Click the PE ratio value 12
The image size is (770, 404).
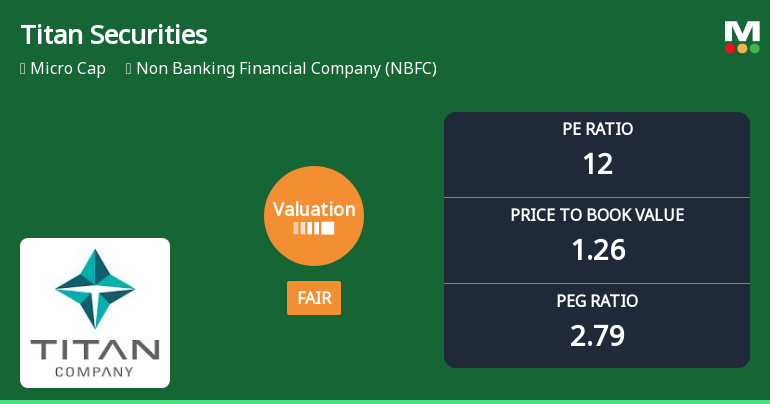tap(597, 163)
